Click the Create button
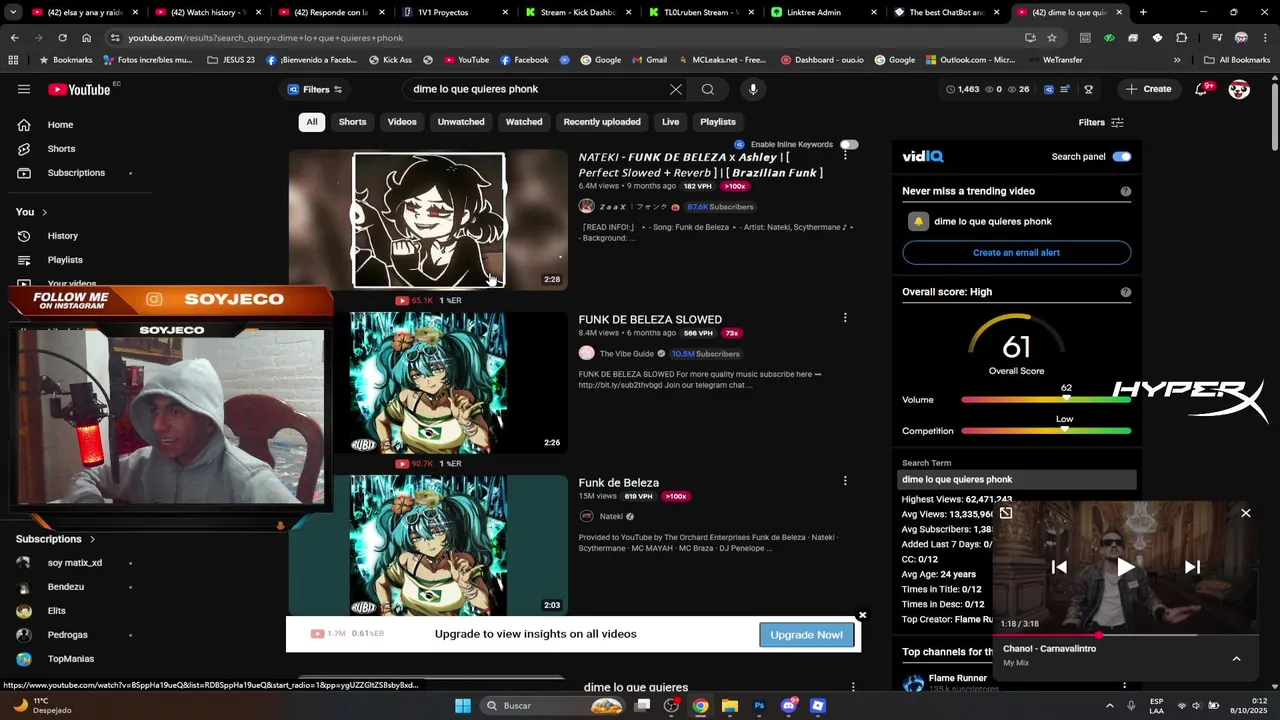Viewport: 1280px width, 720px height. (x=1147, y=89)
